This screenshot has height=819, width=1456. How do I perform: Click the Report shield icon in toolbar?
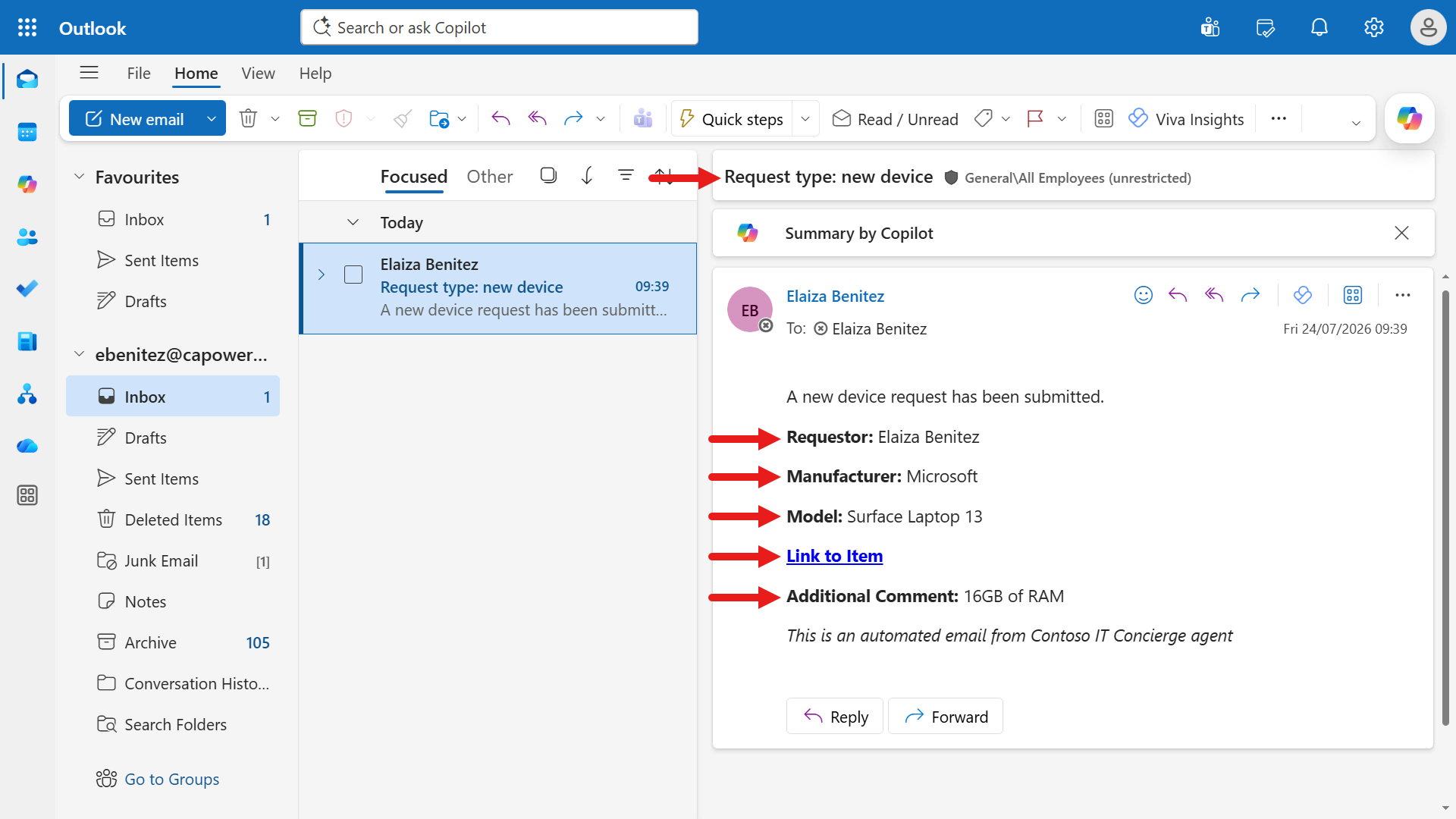coord(344,119)
